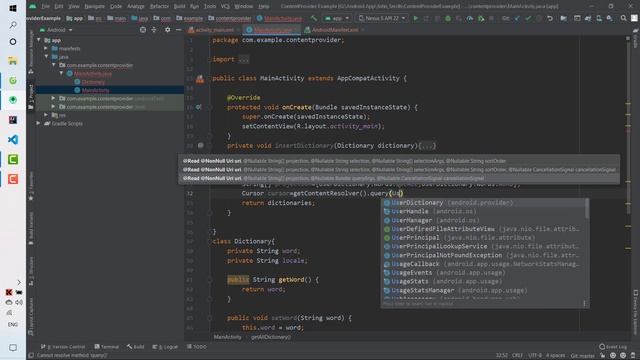Open the File menu

coord(45,6)
